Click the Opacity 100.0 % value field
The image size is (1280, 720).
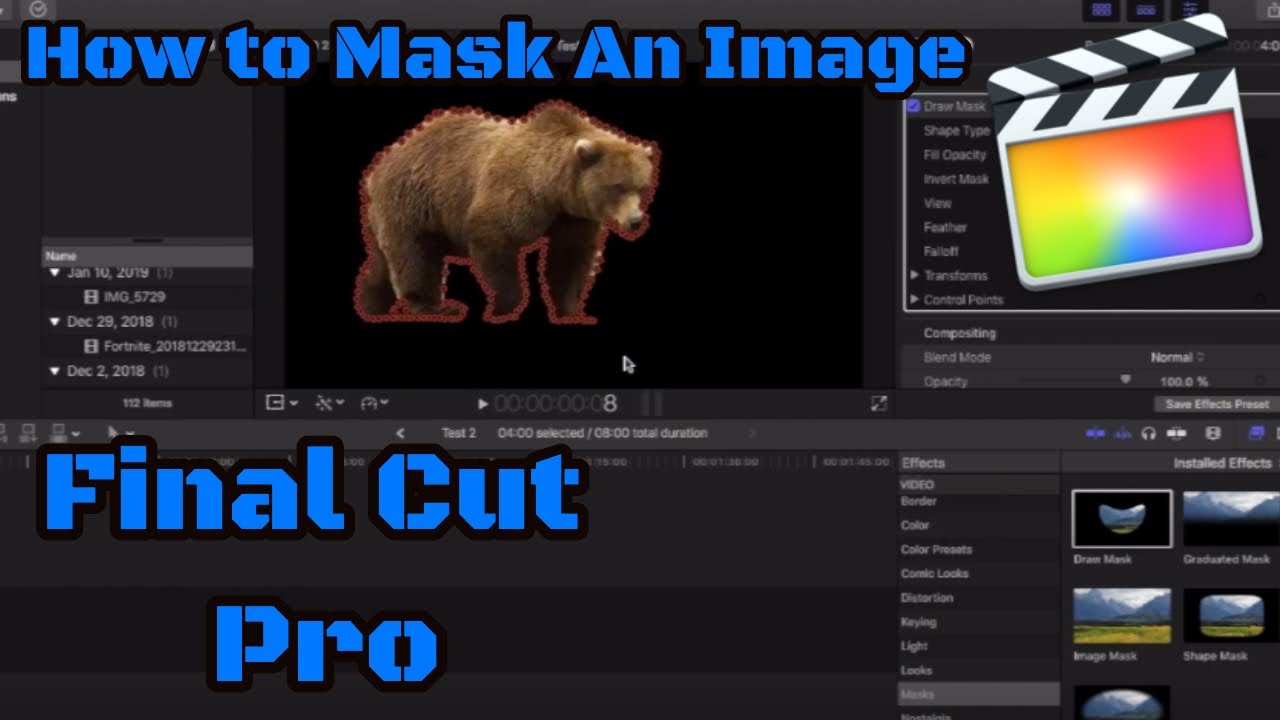[1183, 381]
